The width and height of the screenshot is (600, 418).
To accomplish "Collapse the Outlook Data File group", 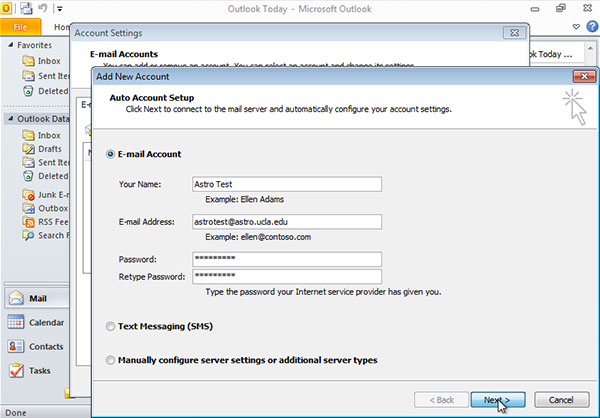I will [x=10, y=119].
